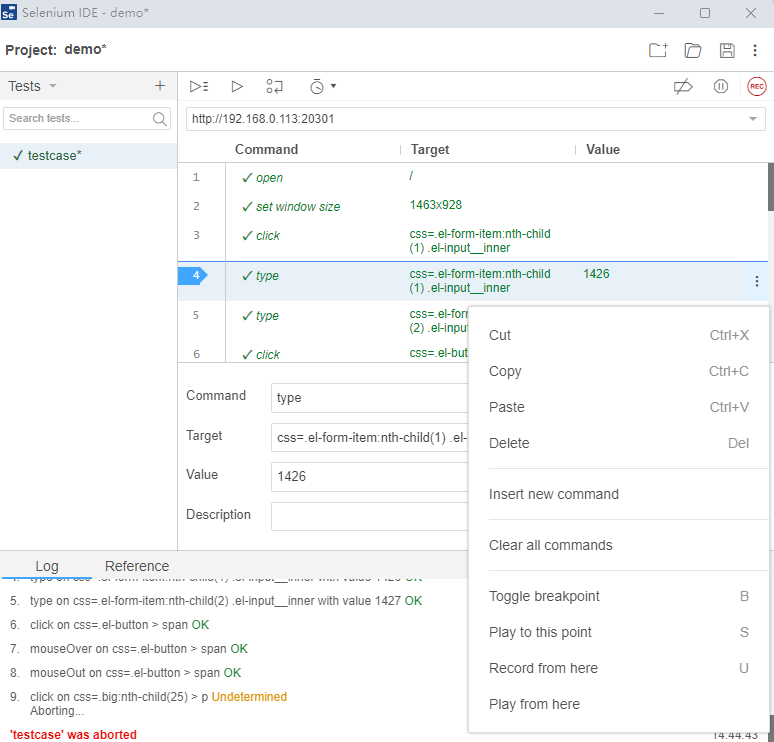
Task: Choose Paste from context menu
Action: point(619,407)
